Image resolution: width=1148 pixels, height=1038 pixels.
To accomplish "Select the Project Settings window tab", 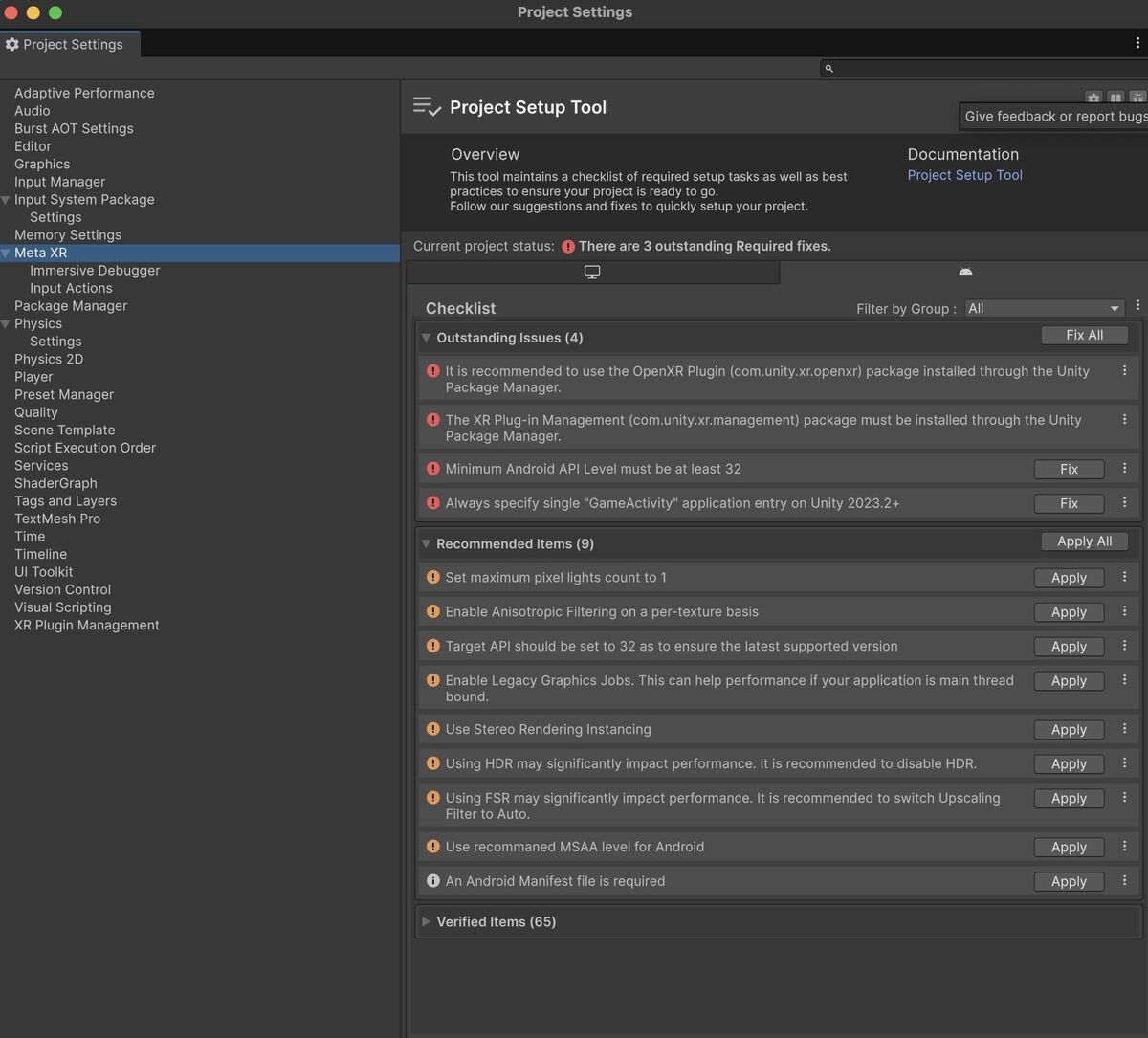I will [x=70, y=44].
